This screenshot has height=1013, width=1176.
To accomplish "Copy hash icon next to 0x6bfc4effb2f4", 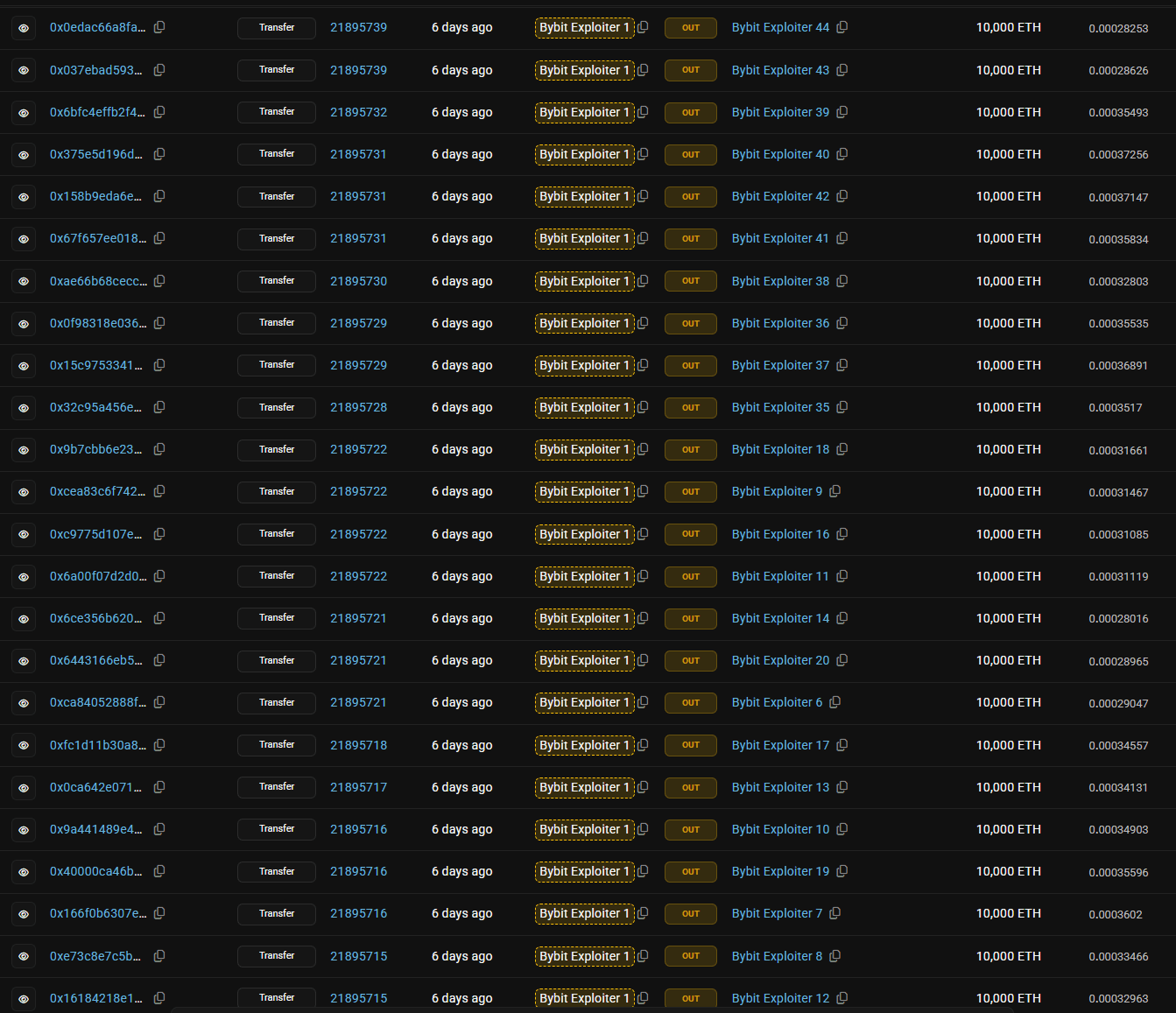I will tap(159, 112).
